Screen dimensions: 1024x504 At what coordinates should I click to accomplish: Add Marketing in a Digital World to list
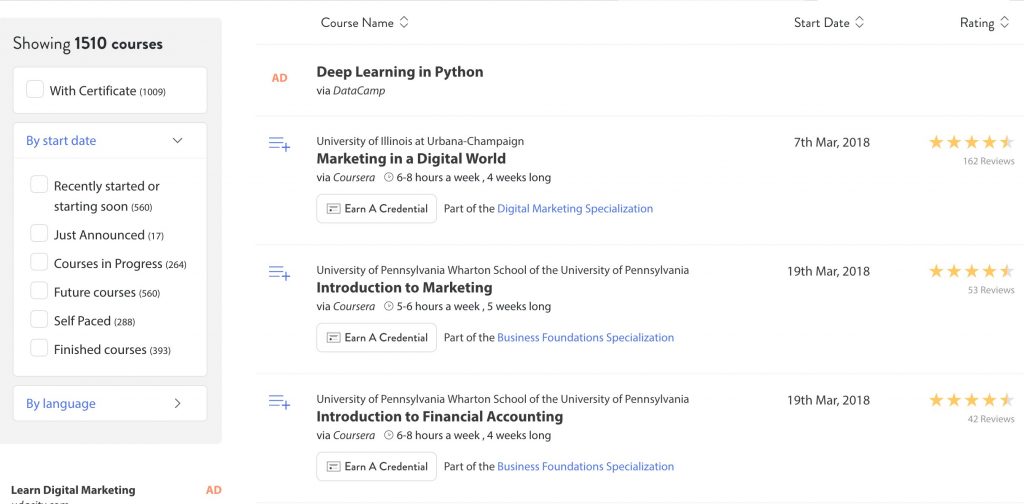click(279, 144)
